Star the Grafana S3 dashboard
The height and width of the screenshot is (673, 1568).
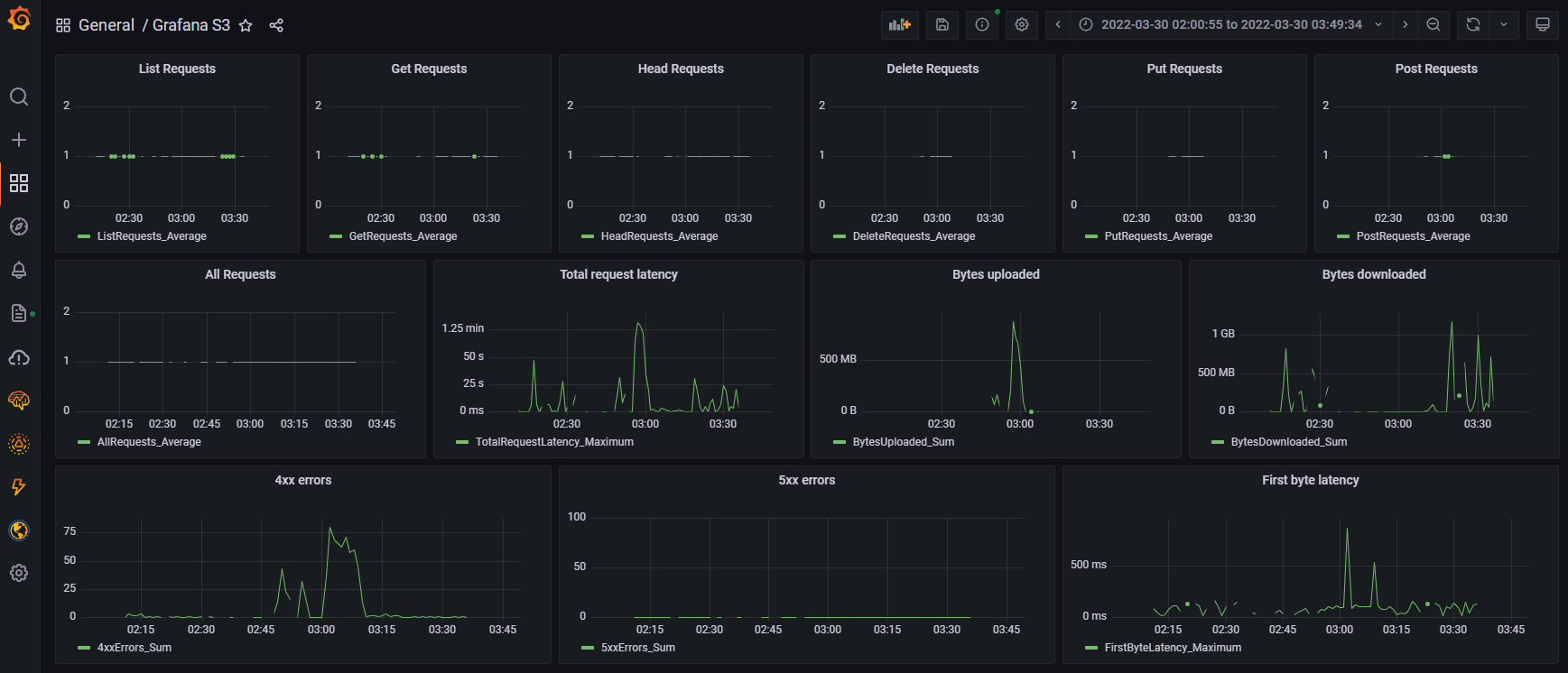246,25
